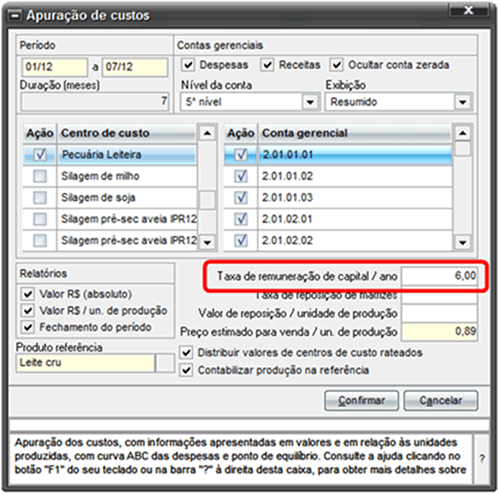Open the Produto referência lookup button
The height and width of the screenshot is (494, 500).
pos(165,363)
